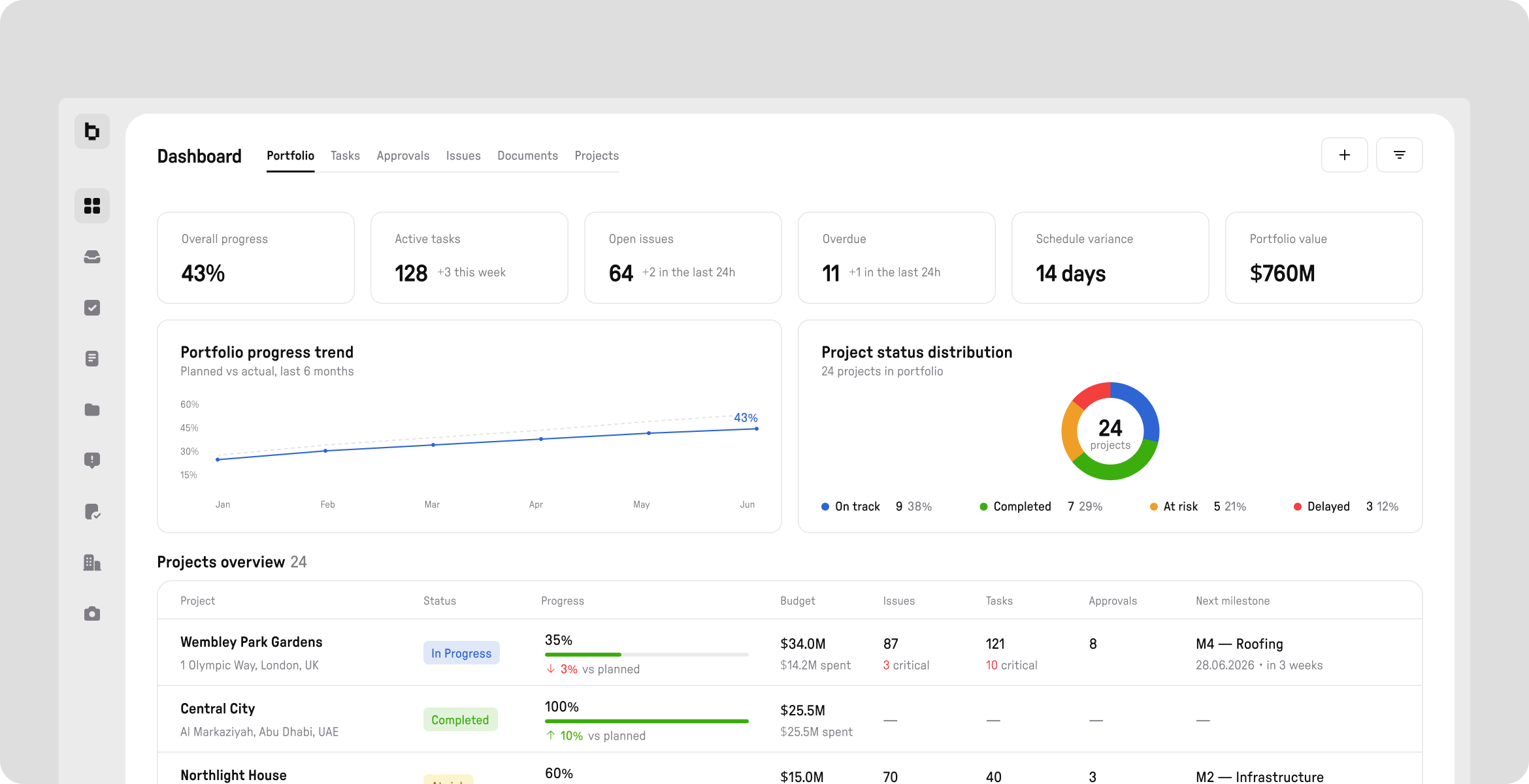
Task: Click the Budget column header
Action: pyautogui.click(x=797, y=600)
